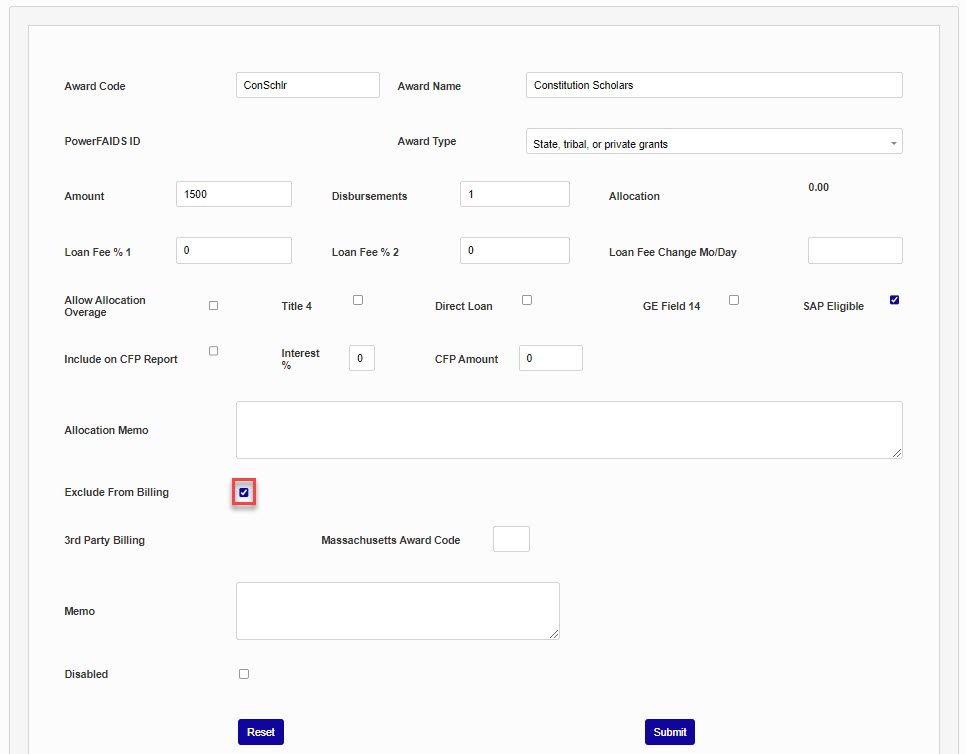Tick the Disabled checkbox
The image size is (966, 754).
[244, 674]
